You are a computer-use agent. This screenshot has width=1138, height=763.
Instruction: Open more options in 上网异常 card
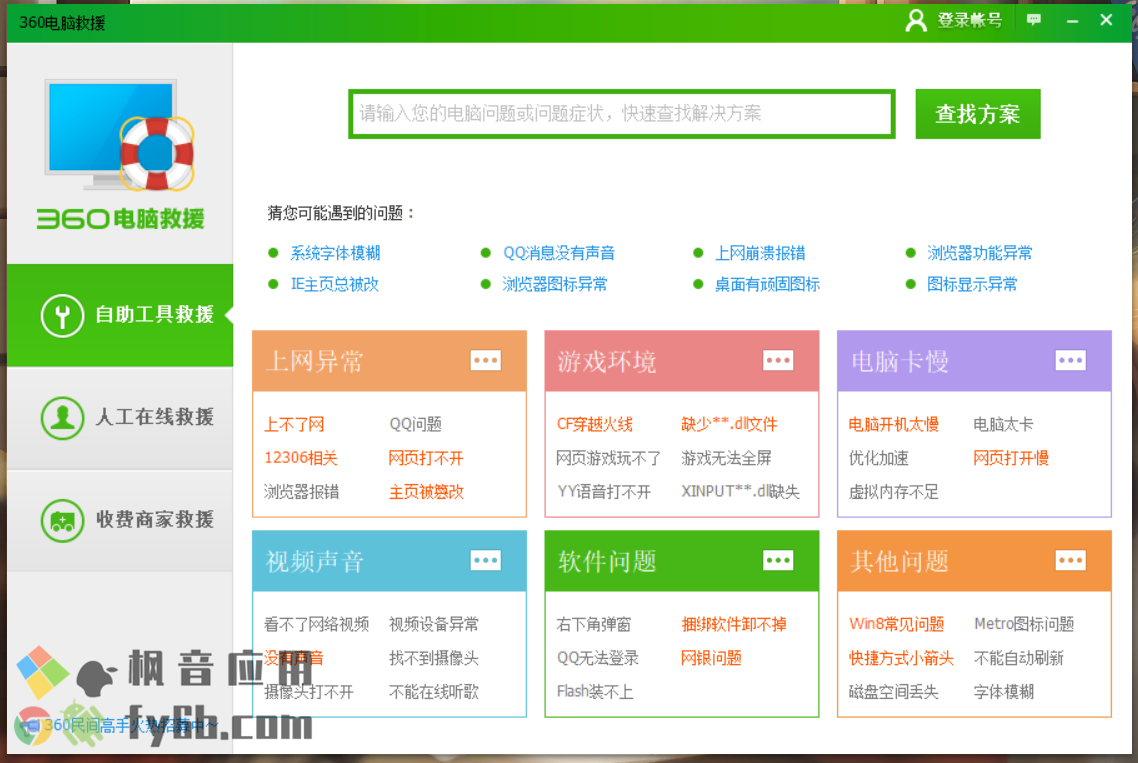pyautogui.click(x=486, y=360)
